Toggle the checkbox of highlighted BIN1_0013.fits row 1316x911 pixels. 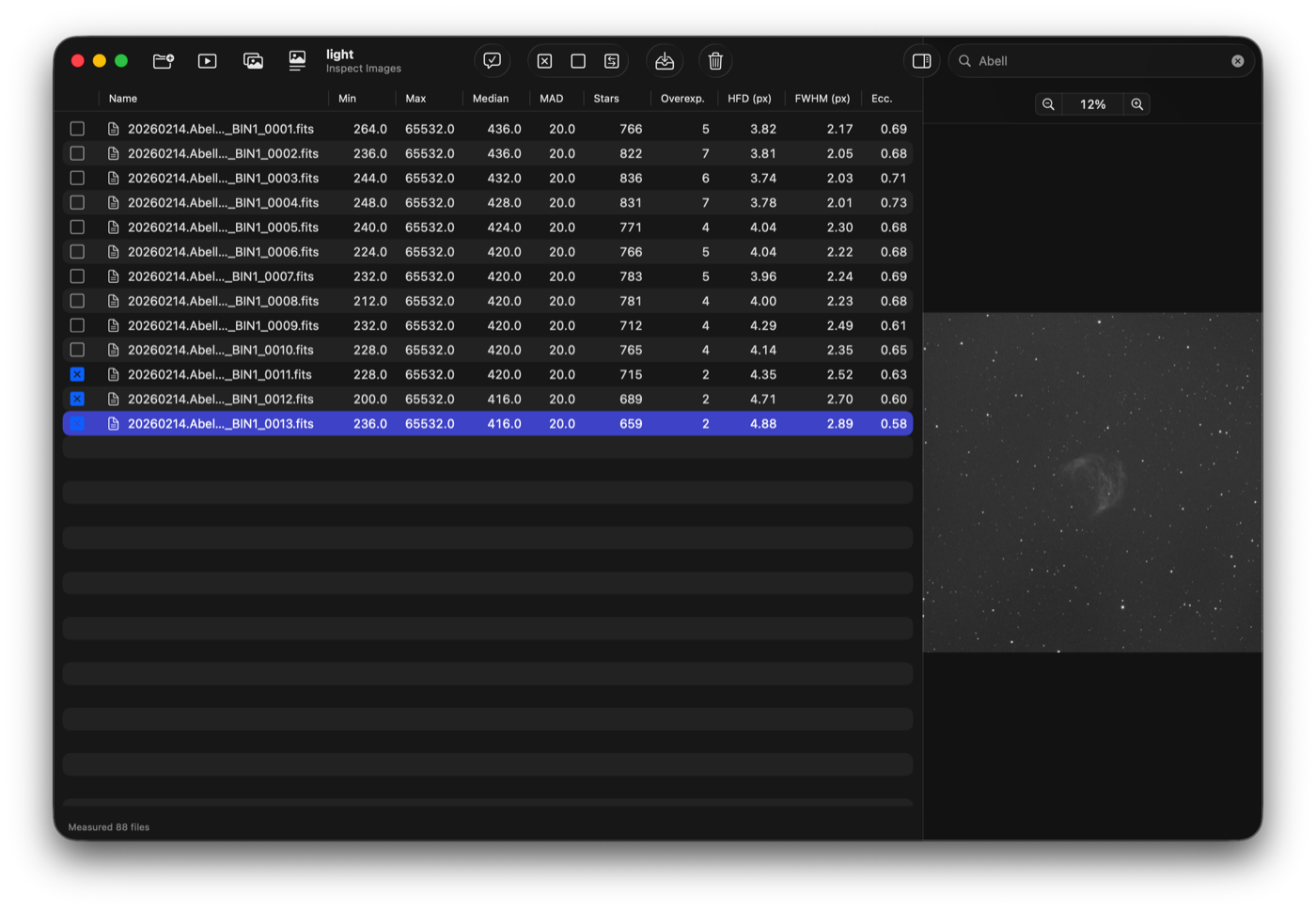(x=77, y=423)
